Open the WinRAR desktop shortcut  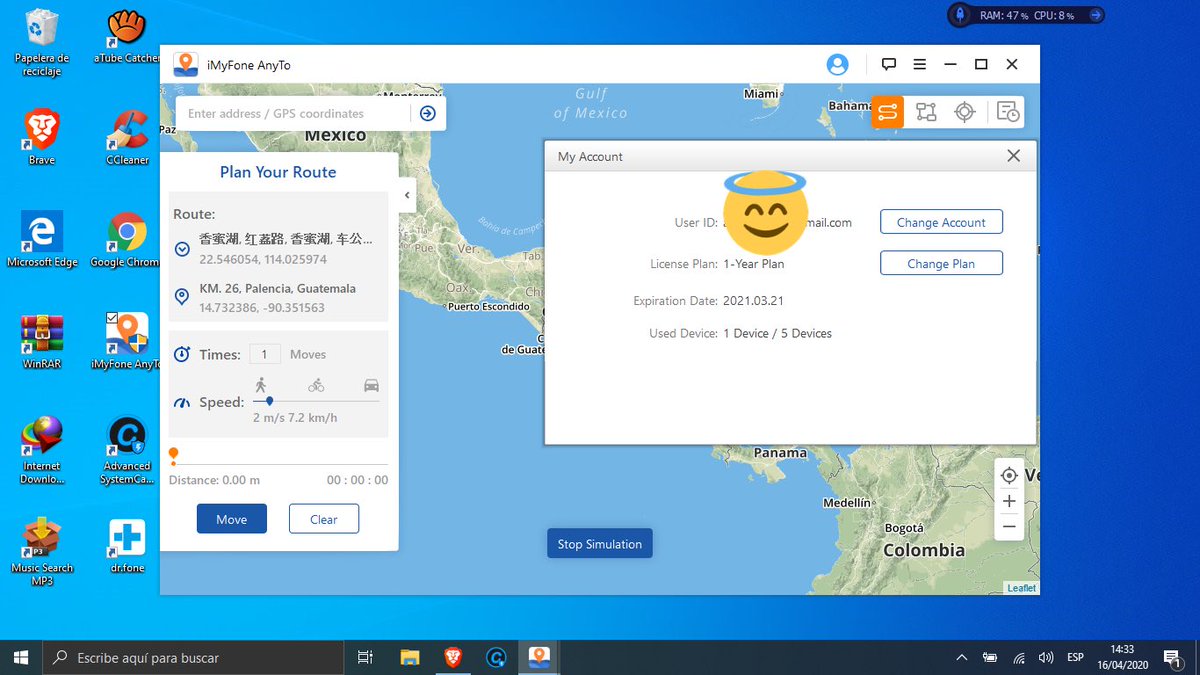41,340
